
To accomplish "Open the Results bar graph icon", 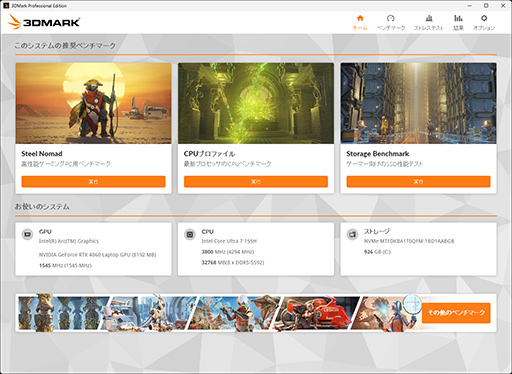I will 458,18.
